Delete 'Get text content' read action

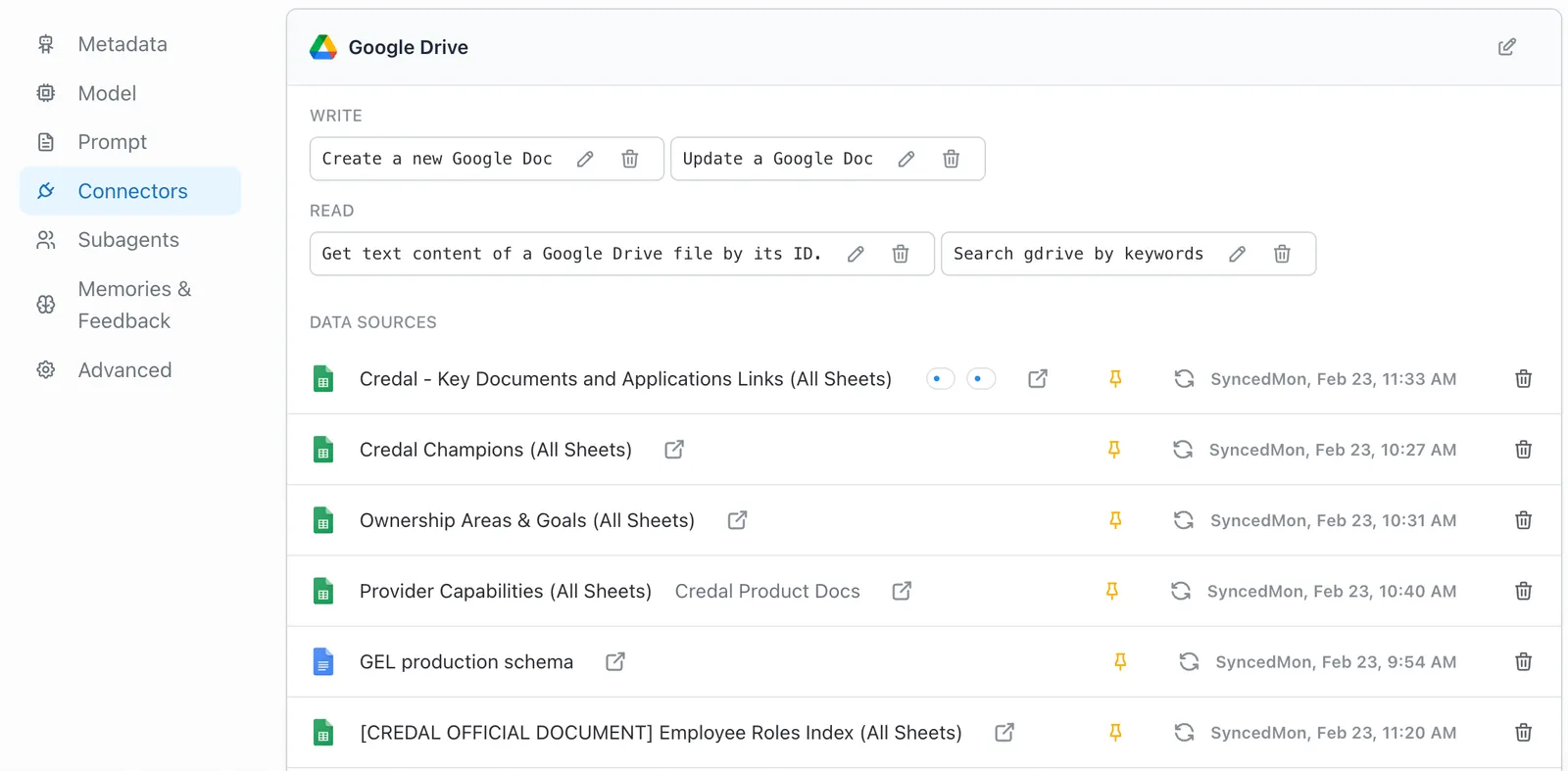pos(901,254)
